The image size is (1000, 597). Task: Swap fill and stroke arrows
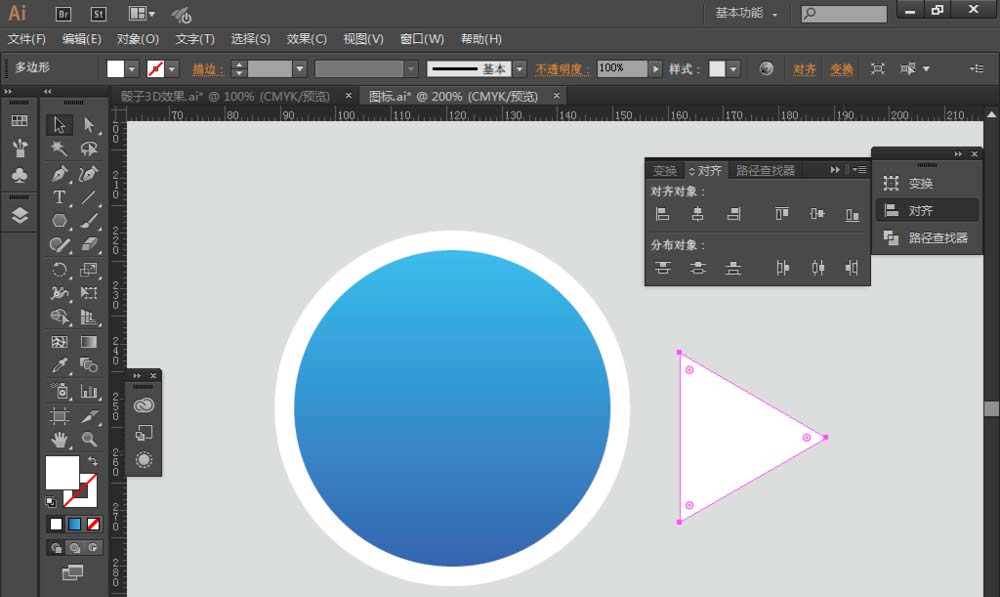[x=93, y=461]
